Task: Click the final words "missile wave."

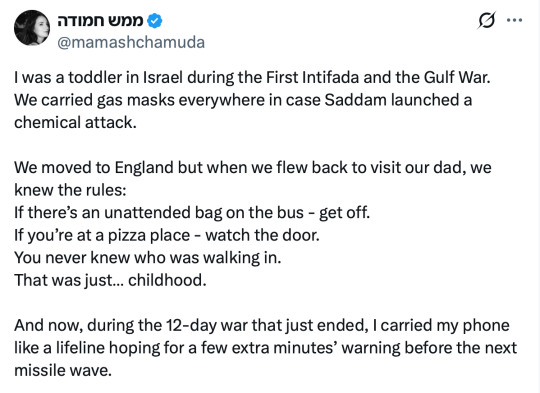Action: (x=63, y=371)
